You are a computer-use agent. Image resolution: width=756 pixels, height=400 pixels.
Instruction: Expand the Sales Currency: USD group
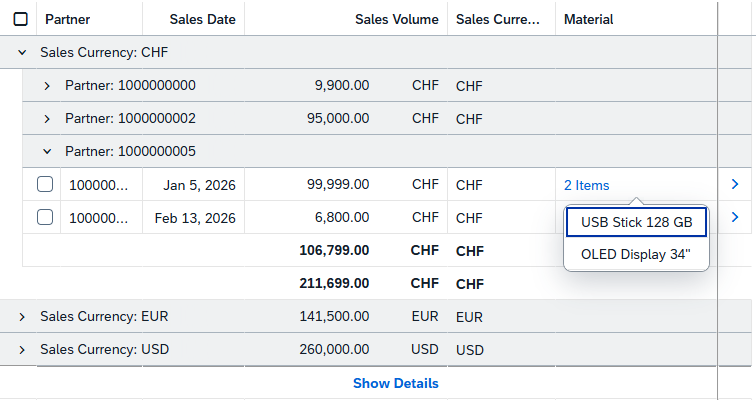tap(22, 350)
